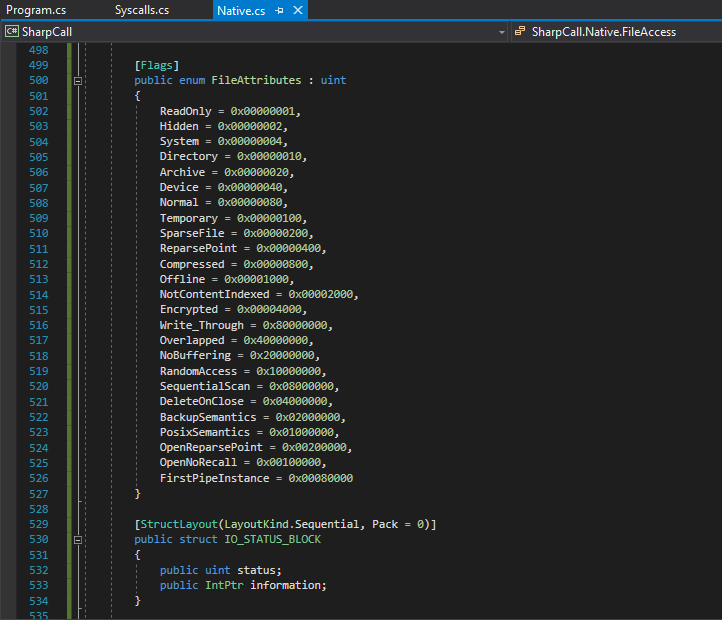Click the Temporary enum member

(189, 218)
